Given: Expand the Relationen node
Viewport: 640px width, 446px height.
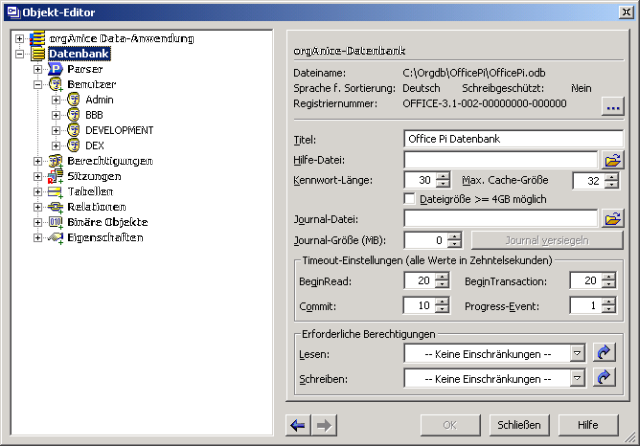Looking at the screenshot, I should point(38,207).
